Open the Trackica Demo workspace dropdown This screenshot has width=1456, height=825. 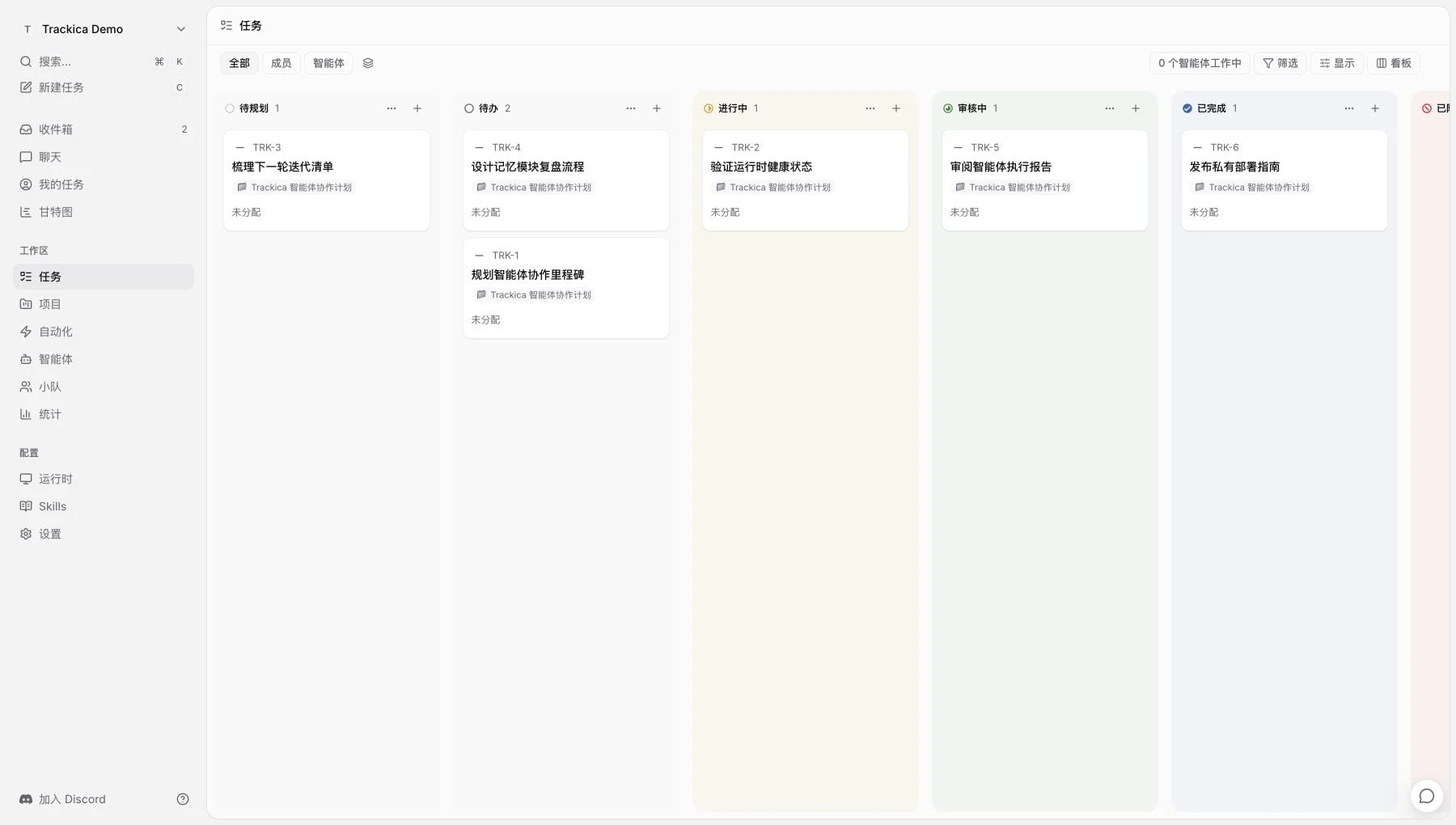pos(104,29)
